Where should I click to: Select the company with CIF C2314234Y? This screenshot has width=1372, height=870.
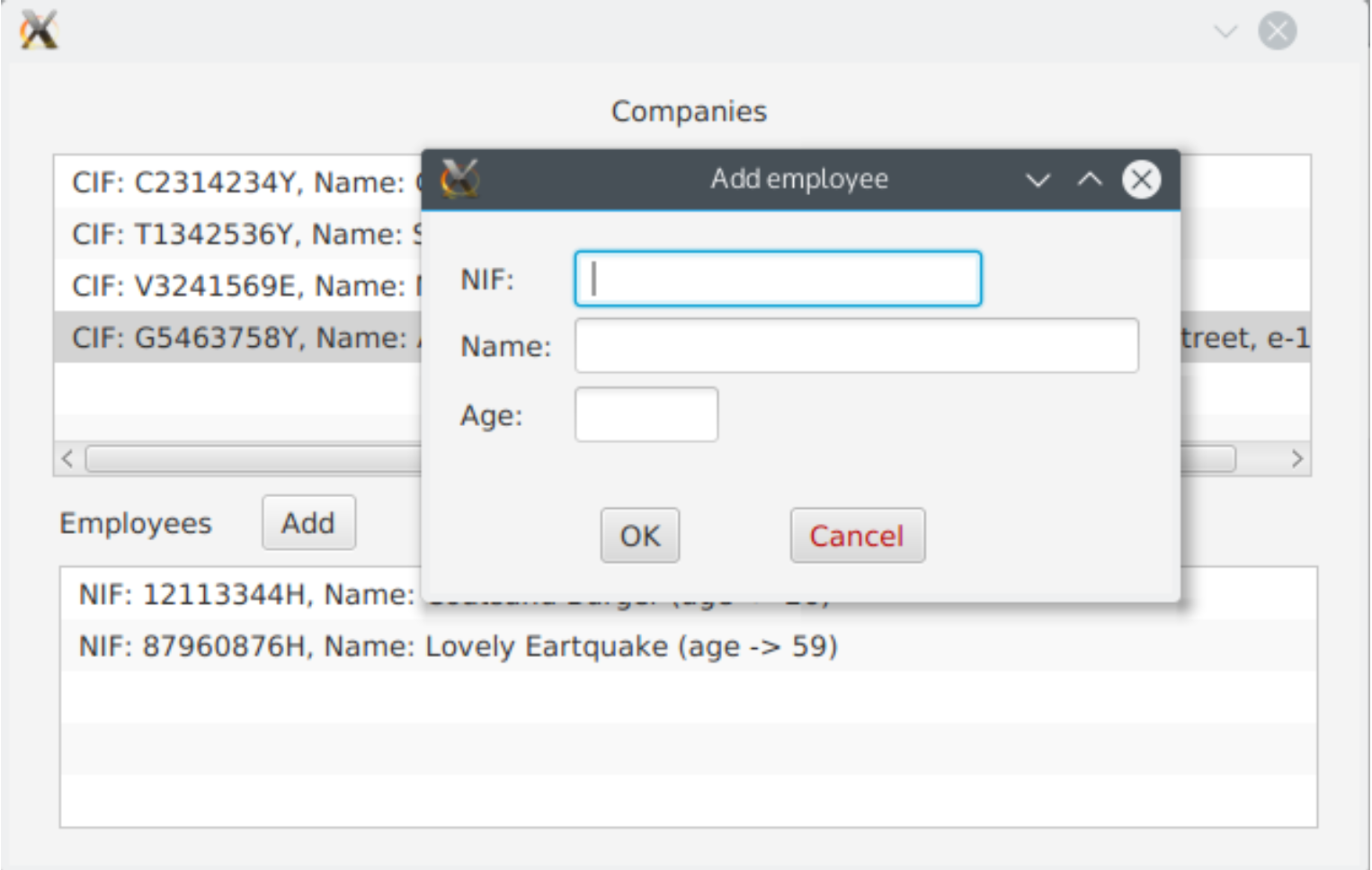(x=238, y=182)
